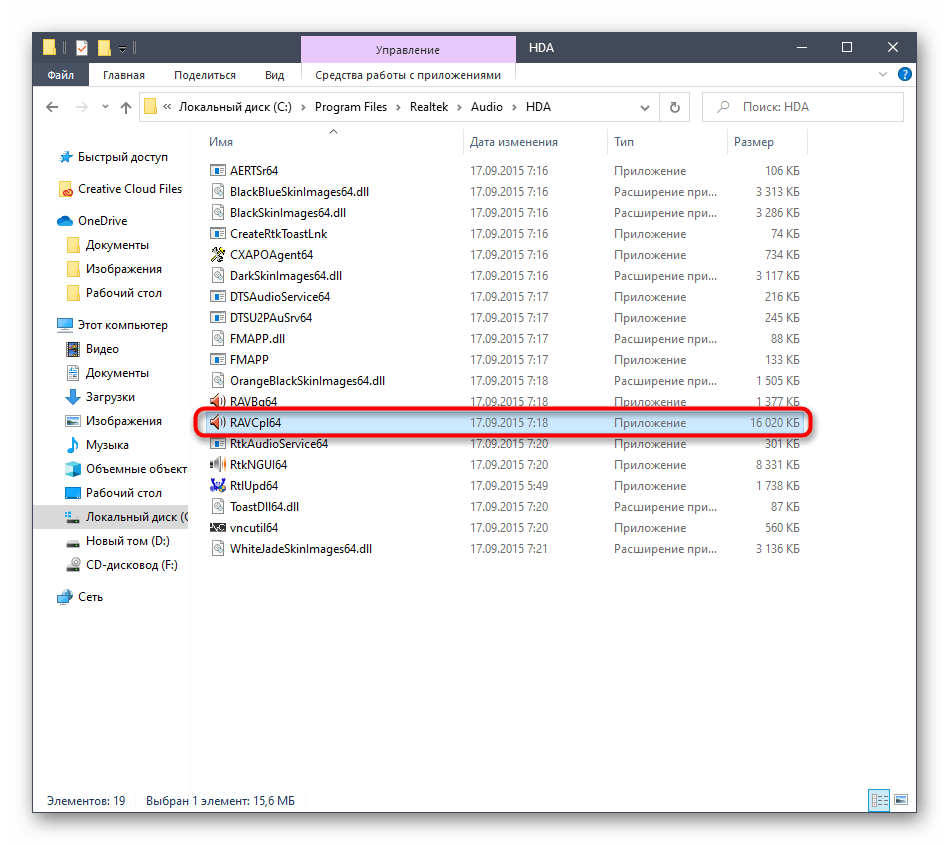Click in the Поиск: HDA search field

coord(803,107)
